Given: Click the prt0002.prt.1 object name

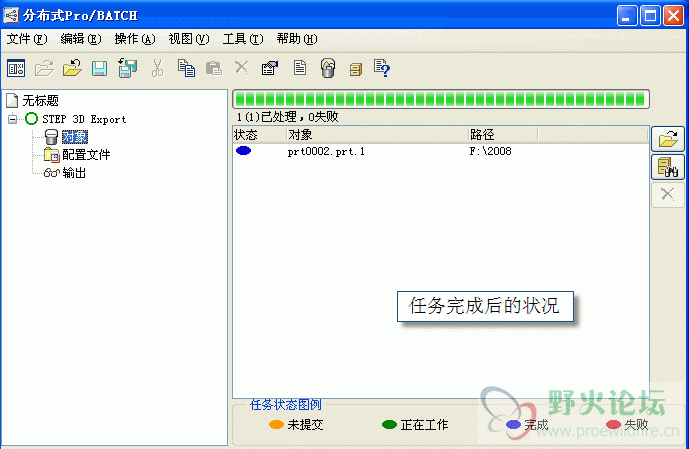Looking at the screenshot, I should point(326,152).
